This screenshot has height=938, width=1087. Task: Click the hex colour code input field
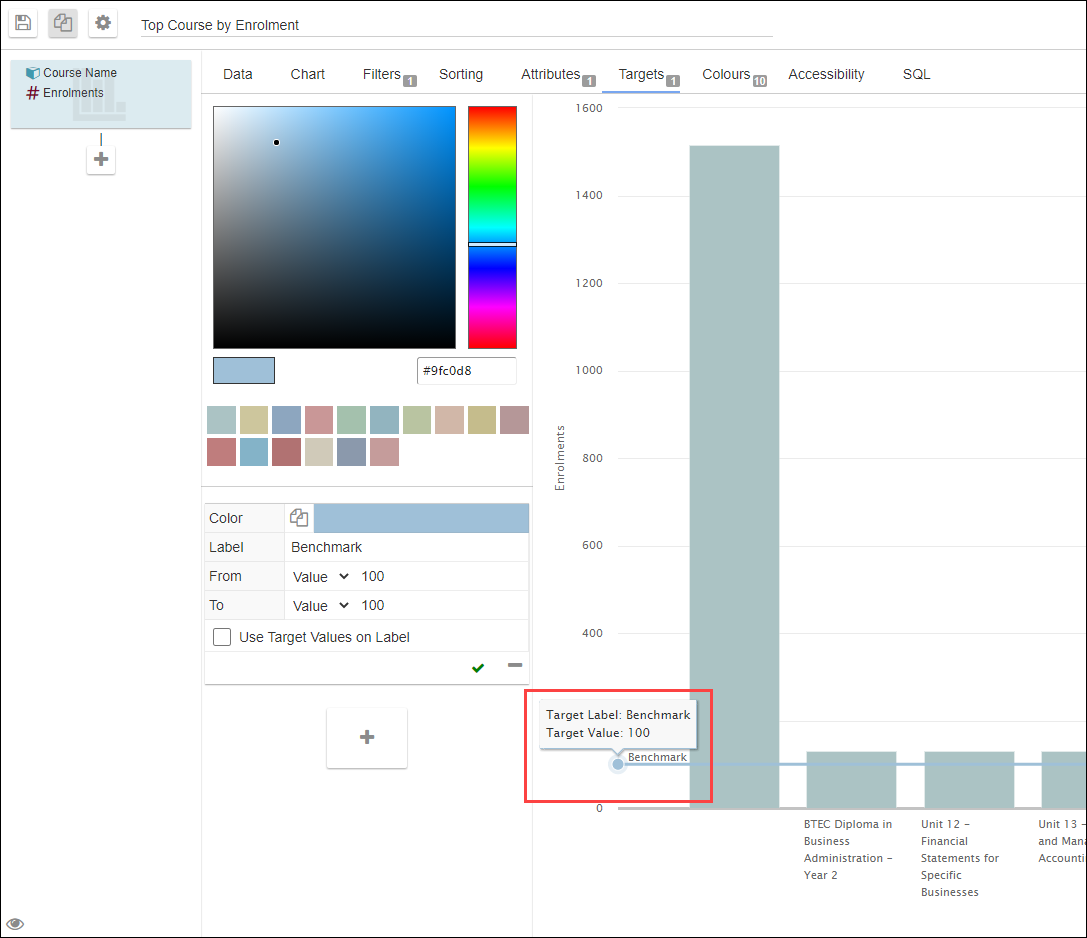(466, 371)
